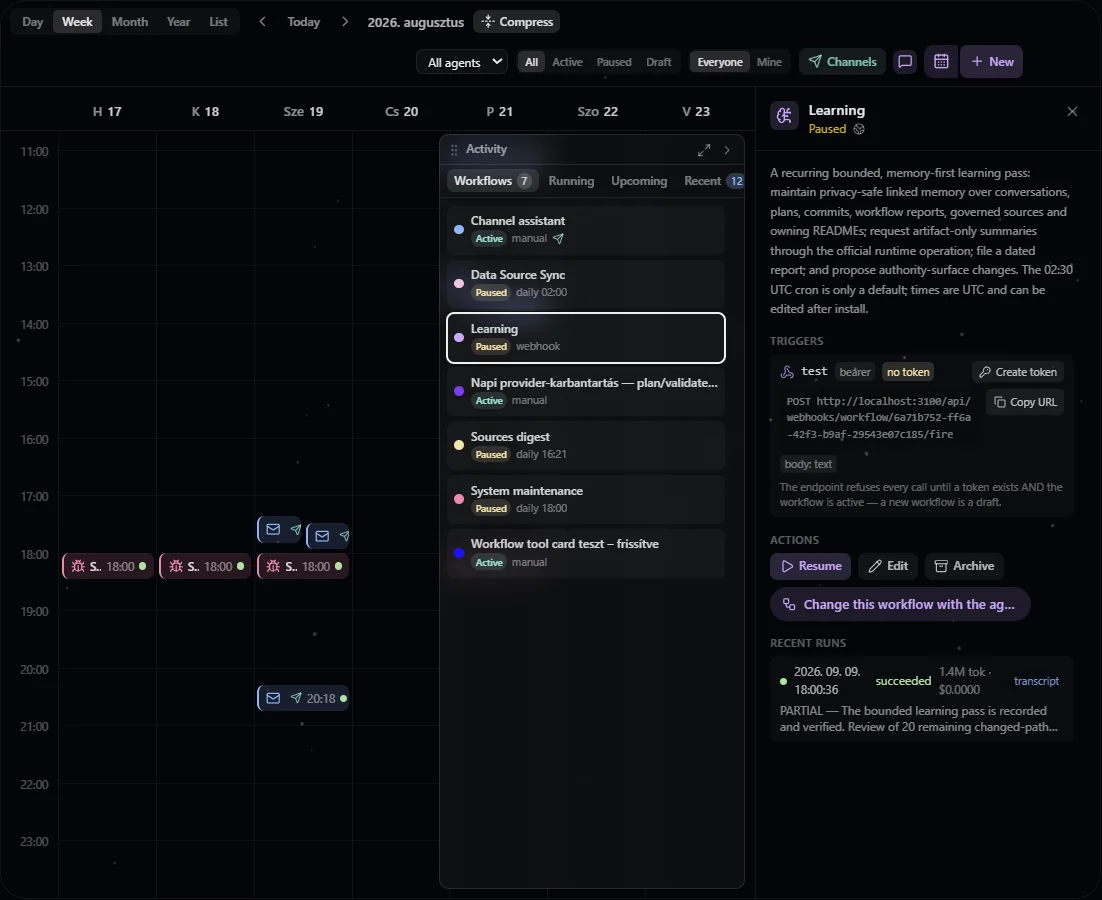Click the no token badge
This screenshot has height=900, width=1102.
pos(907,372)
